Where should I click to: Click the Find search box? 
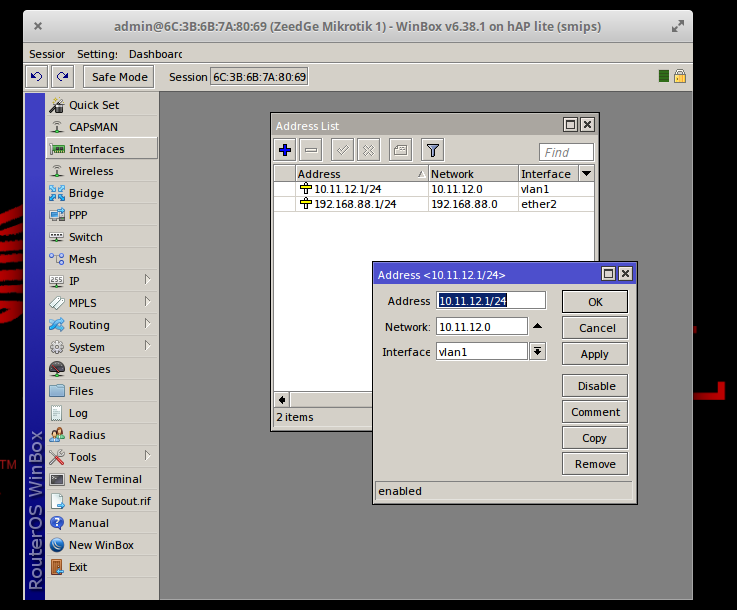coord(566,152)
